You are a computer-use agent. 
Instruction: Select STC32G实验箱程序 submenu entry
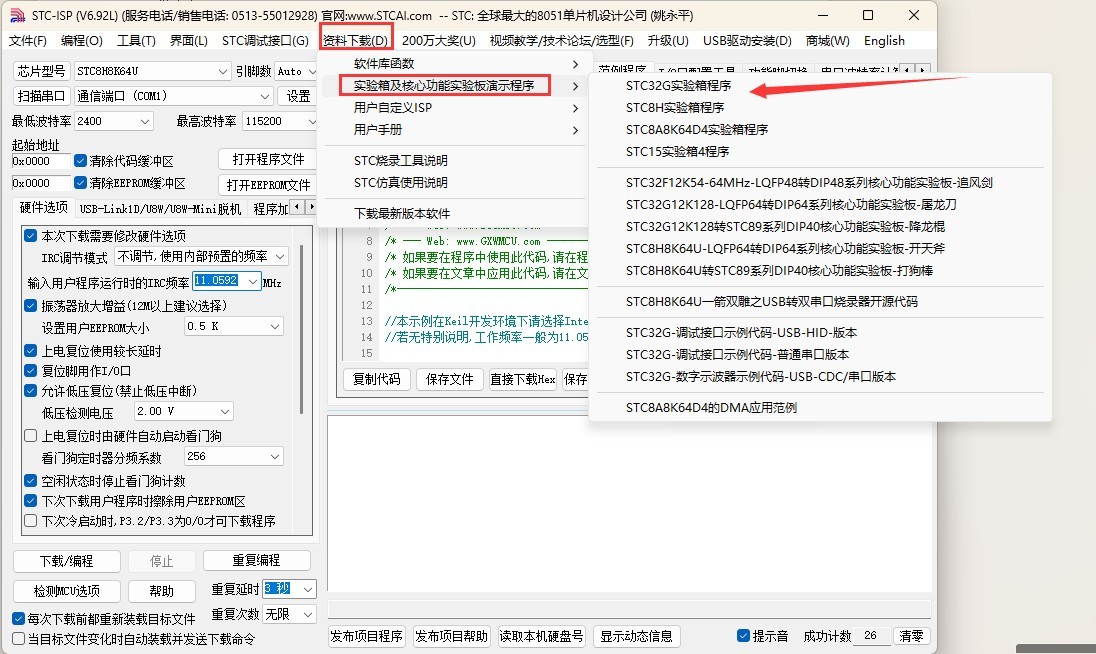tap(679, 85)
